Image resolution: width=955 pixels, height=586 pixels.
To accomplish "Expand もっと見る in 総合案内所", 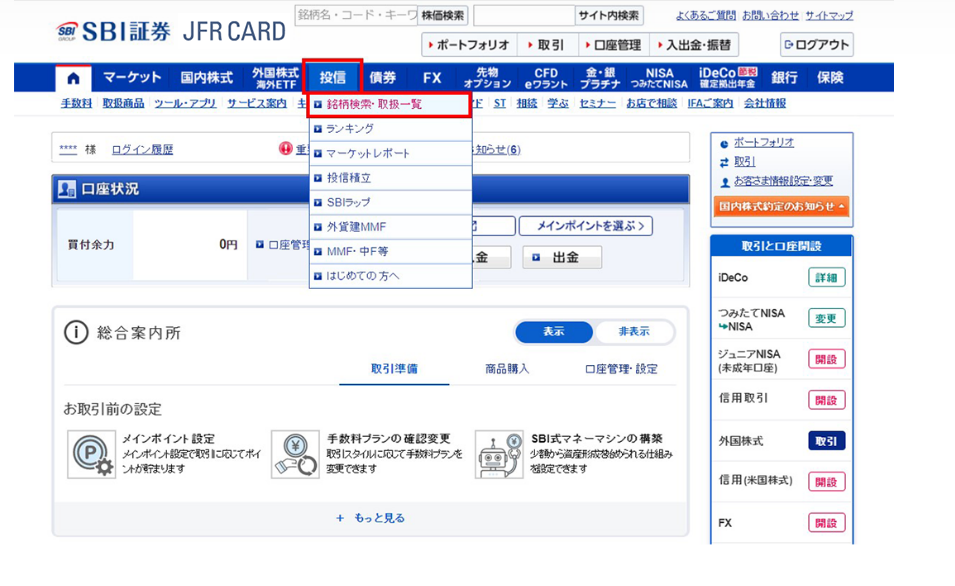I will click(370, 518).
